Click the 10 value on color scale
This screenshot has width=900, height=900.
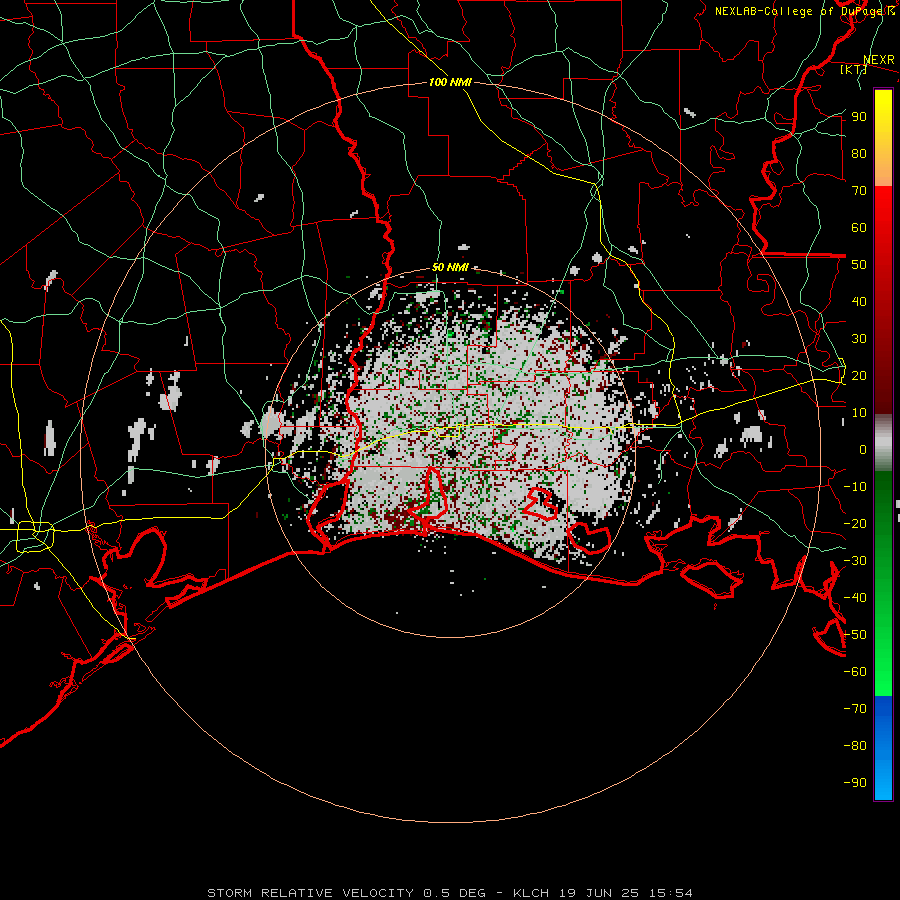click(x=859, y=413)
